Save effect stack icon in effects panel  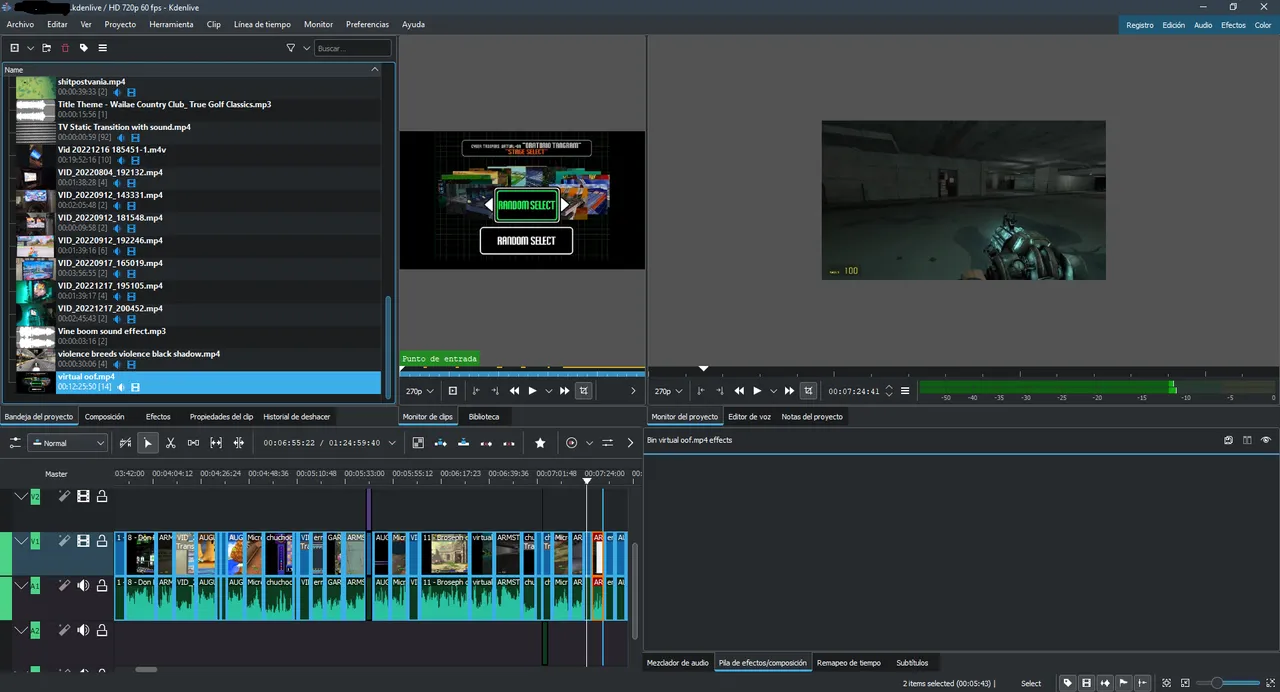pyautogui.click(x=1228, y=440)
